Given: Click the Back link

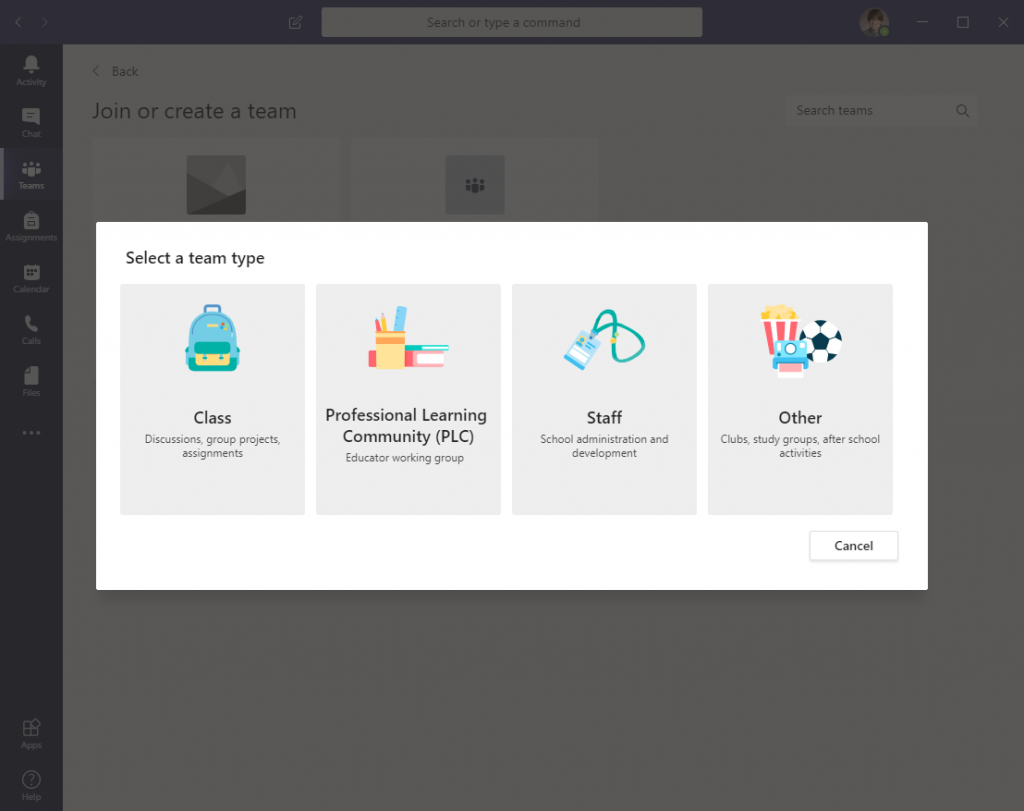Looking at the screenshot, I should (116, 71).
